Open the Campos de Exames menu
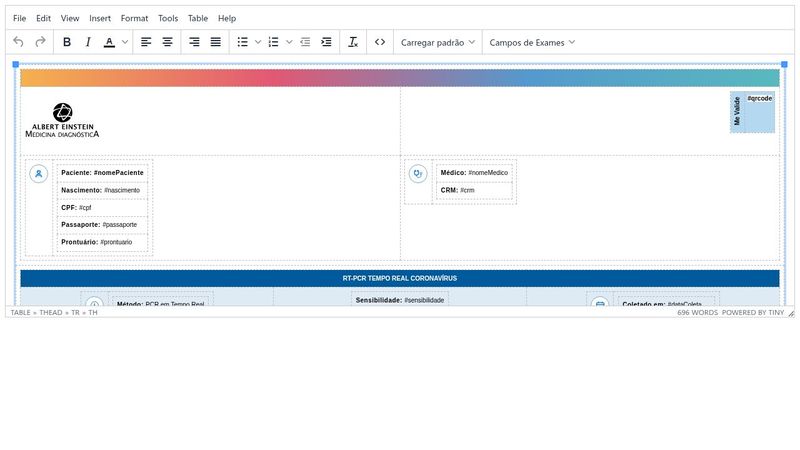The image size is (800, 450). click(x=532, y=43)
